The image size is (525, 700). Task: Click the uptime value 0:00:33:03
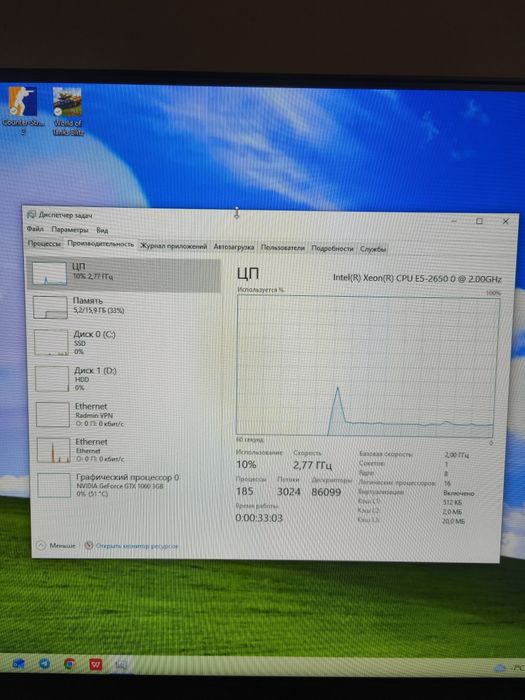click(x=259, y=518)
